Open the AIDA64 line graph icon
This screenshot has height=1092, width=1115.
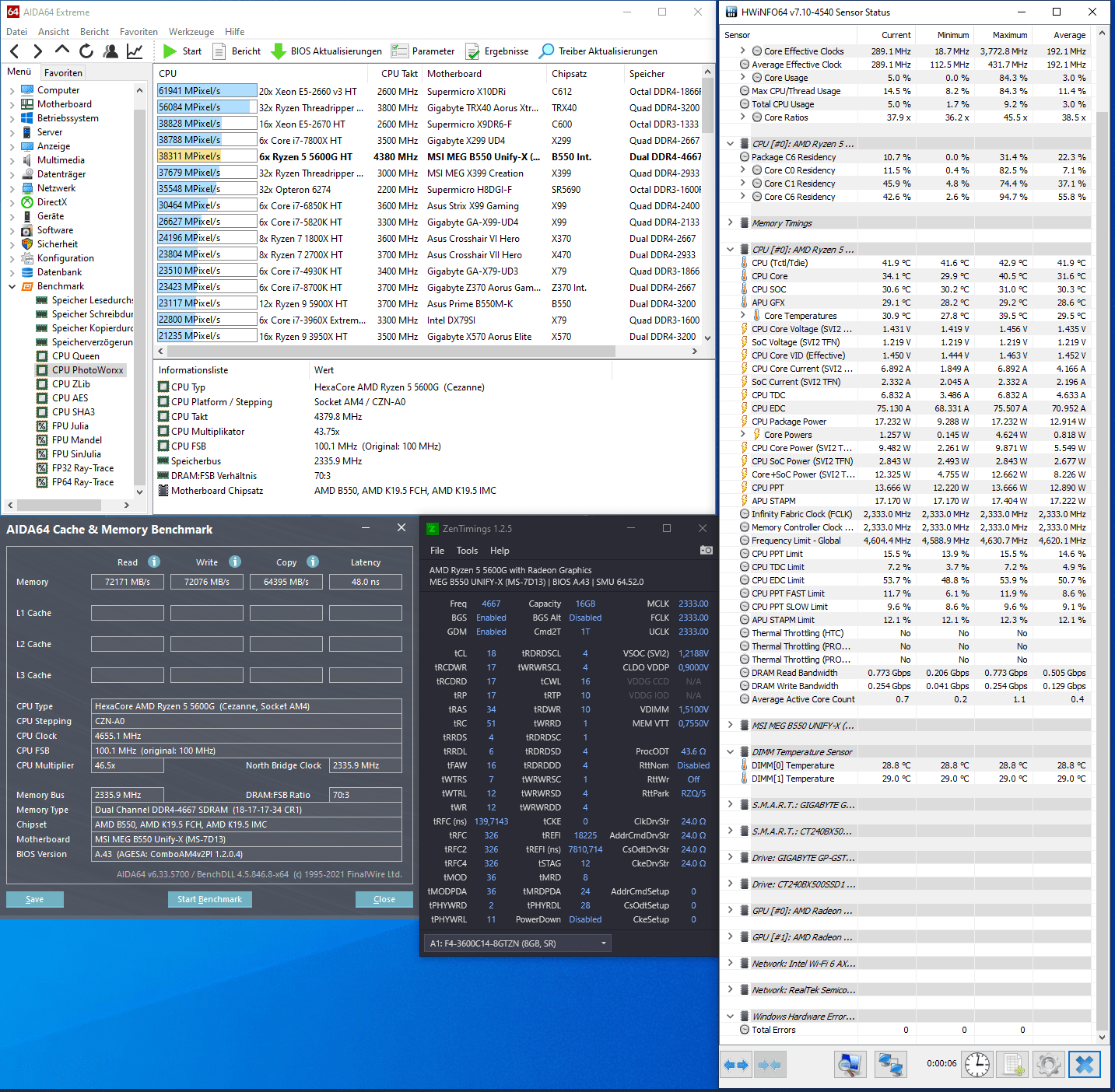coord(135,51)
